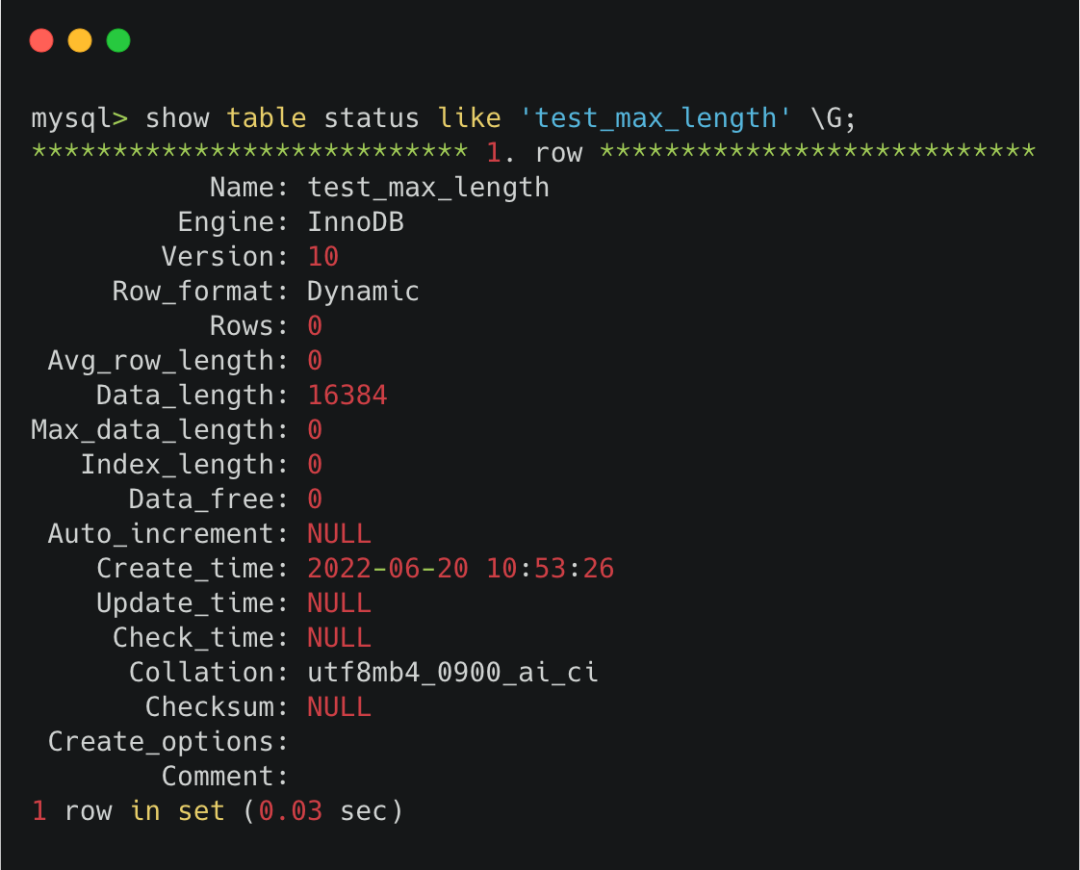Click the Checksum NULL value

[339, 707]
